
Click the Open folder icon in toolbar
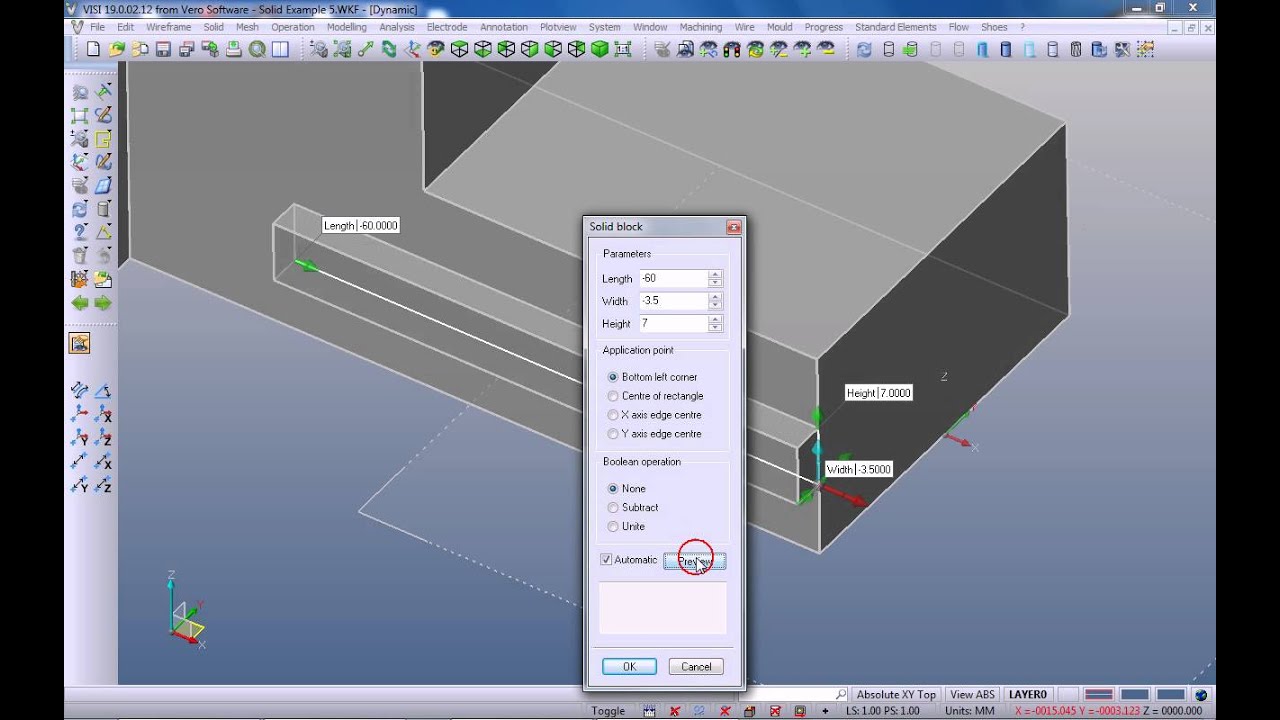117,49
